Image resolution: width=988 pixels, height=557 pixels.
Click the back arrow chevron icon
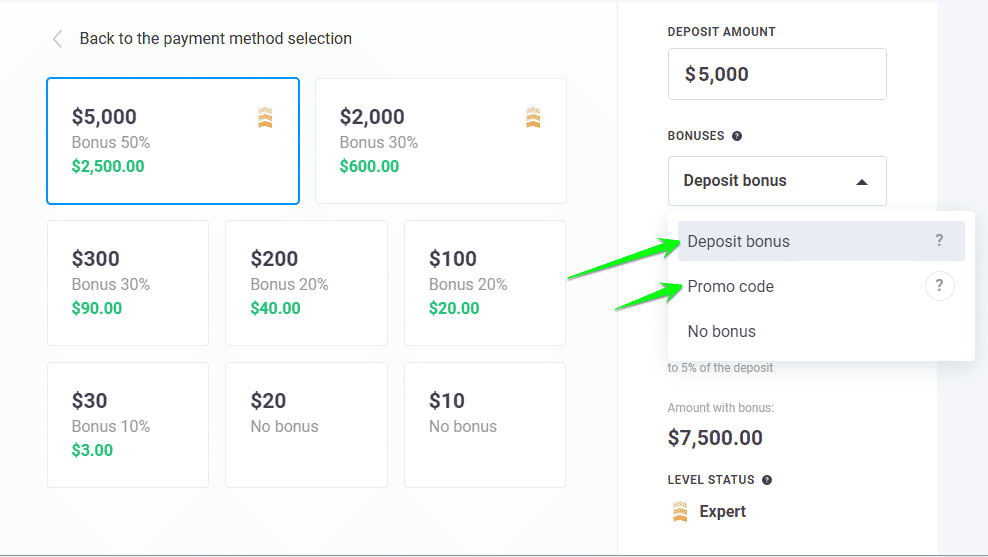click(x=57, y=39)
